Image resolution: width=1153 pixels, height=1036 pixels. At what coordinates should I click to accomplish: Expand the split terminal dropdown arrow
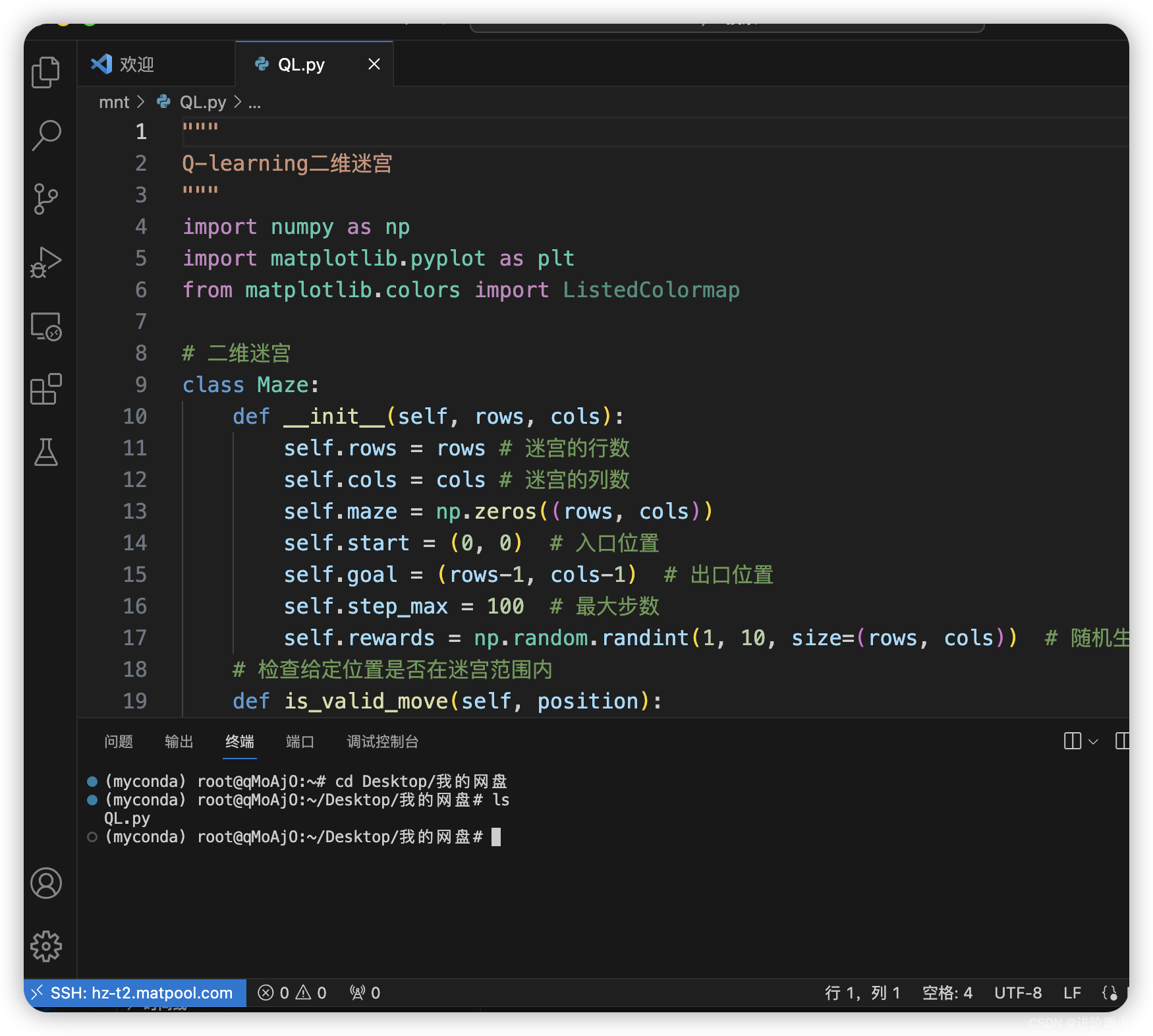click(1093, 741)
